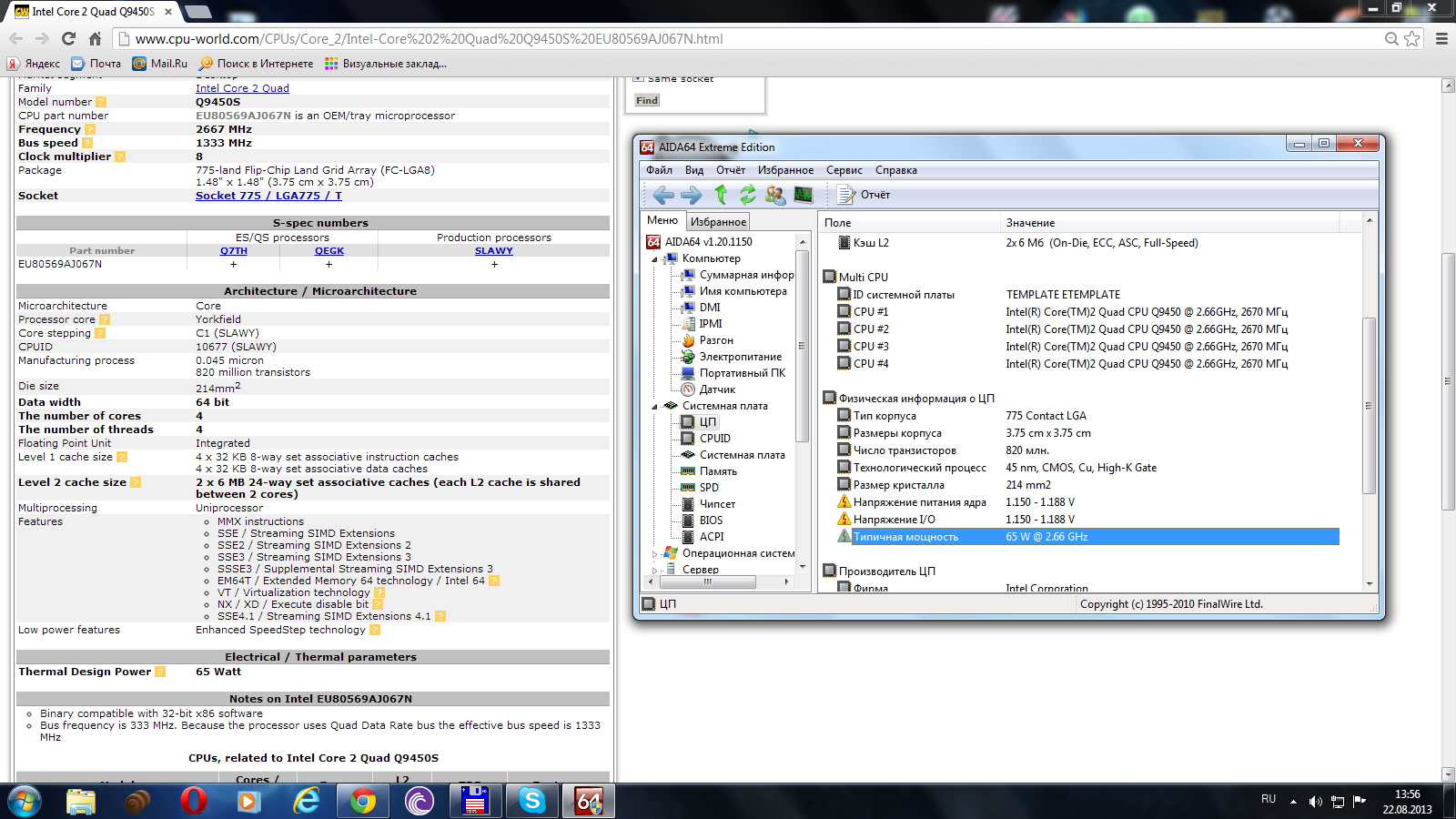
Task: Open the Вид menu in AIDA64
Action: [x=694, y=170]
